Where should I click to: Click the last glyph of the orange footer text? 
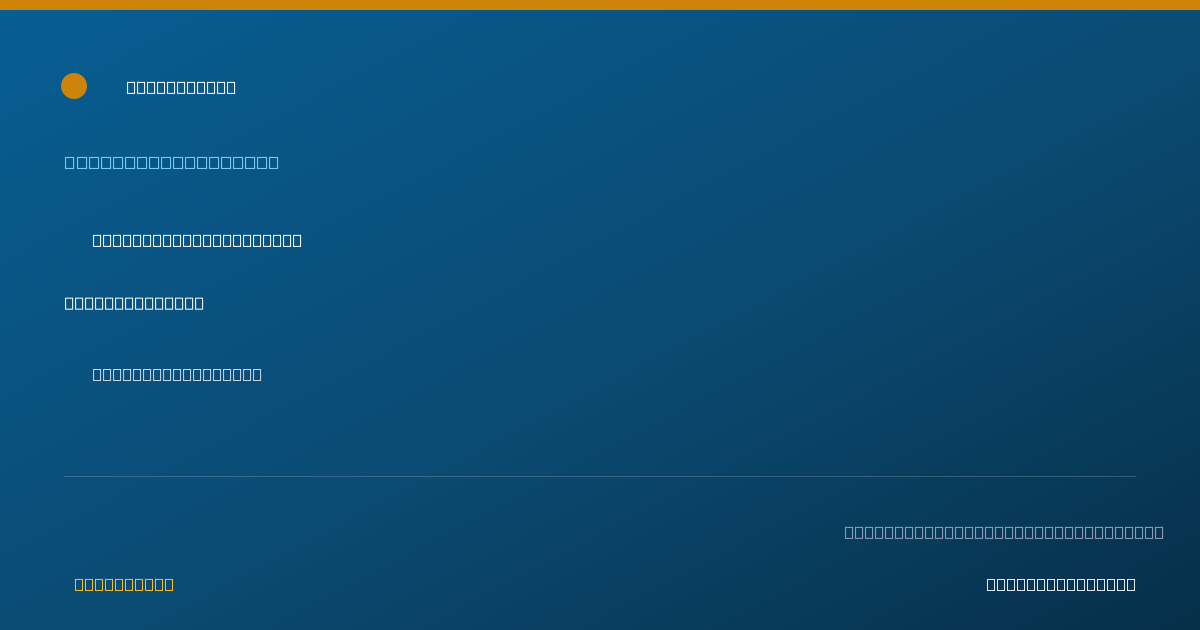coord(169,584)
